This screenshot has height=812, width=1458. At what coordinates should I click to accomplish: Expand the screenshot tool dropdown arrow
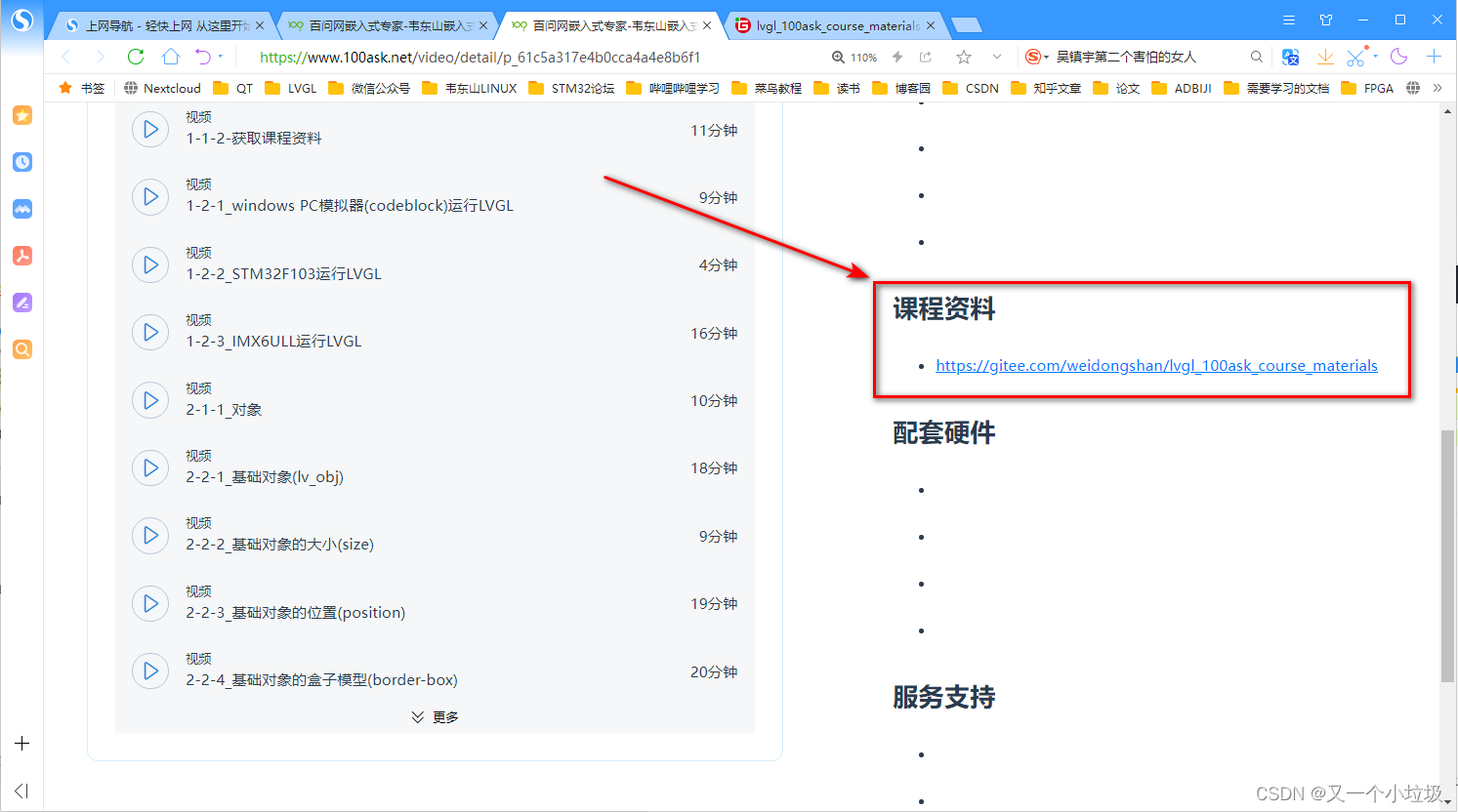tap(1376, 57)
